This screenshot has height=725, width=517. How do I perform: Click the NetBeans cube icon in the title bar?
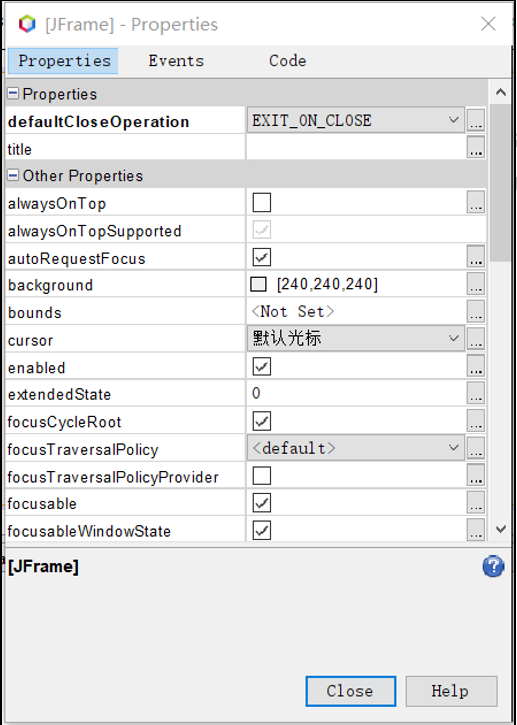coord(27,24)
